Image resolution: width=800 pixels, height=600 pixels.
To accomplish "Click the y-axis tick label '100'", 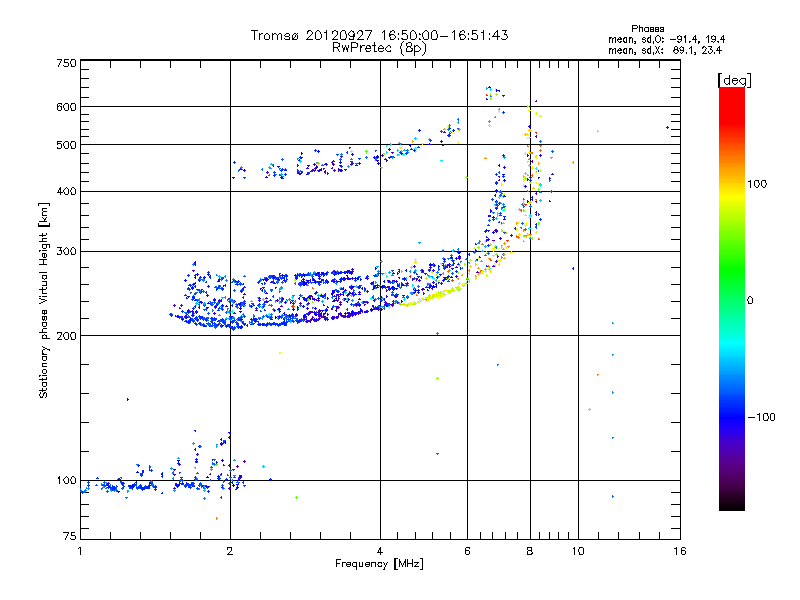I will point(67,481).
